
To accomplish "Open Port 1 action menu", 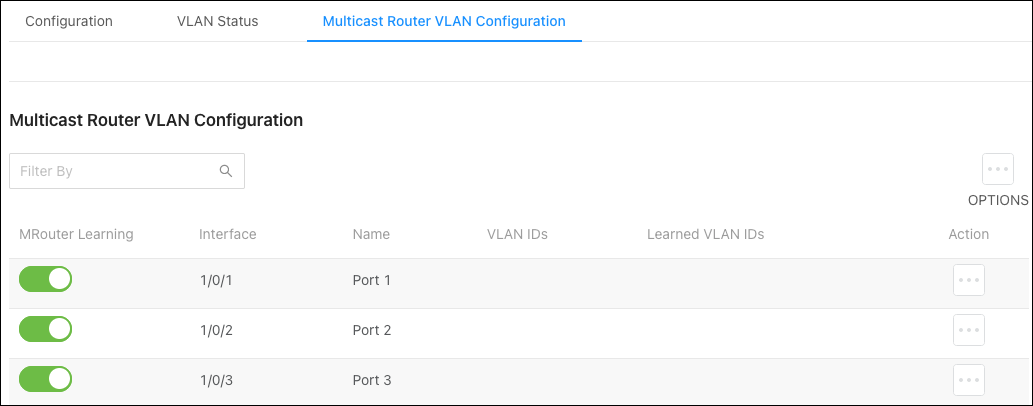I will [969, 280].
